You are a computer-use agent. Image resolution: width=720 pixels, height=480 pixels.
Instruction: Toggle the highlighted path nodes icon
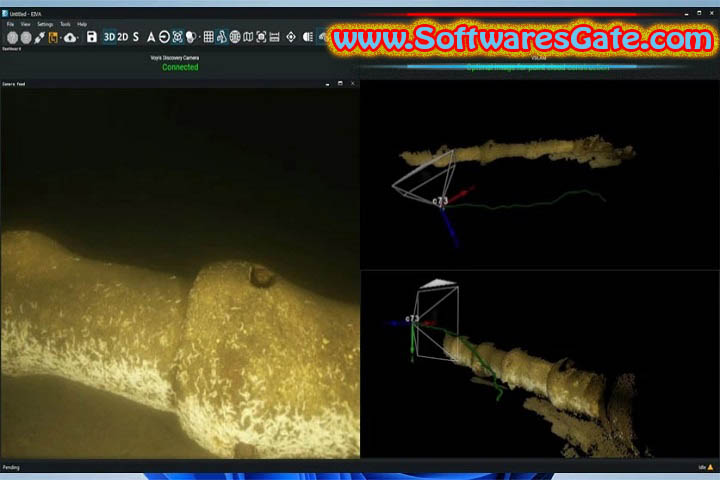coord(222,37)
